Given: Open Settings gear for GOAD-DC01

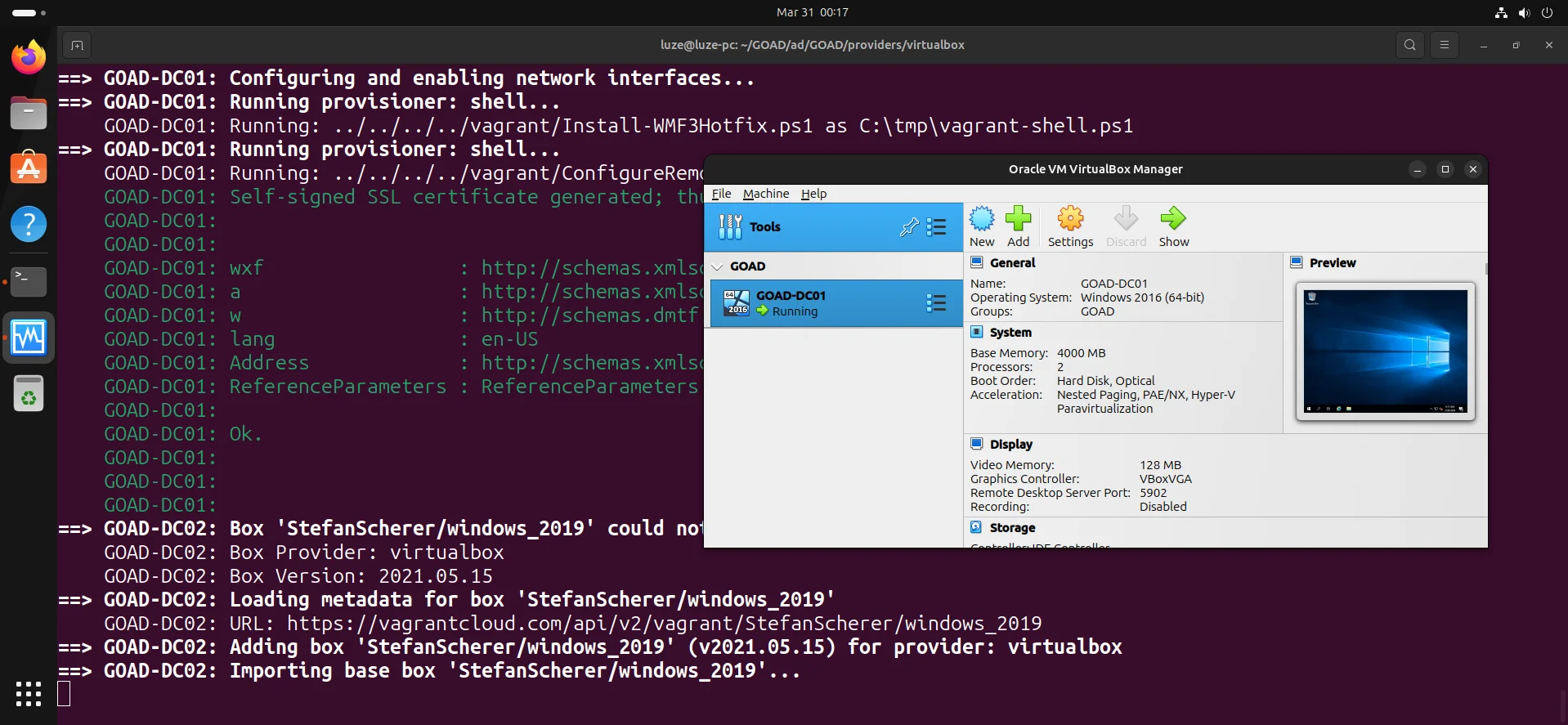Looking at the screenshot, I should 1070,226.
